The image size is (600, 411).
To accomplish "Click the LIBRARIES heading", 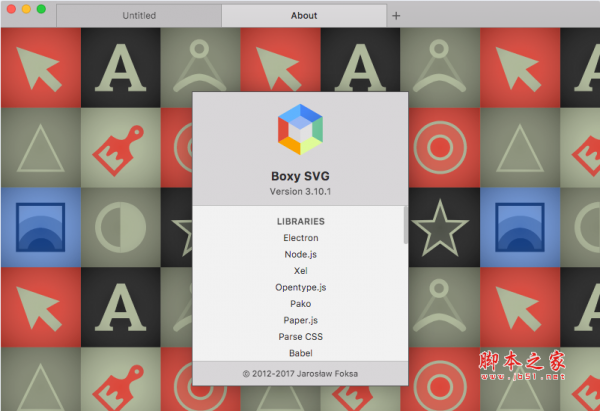I will (301, 222).
